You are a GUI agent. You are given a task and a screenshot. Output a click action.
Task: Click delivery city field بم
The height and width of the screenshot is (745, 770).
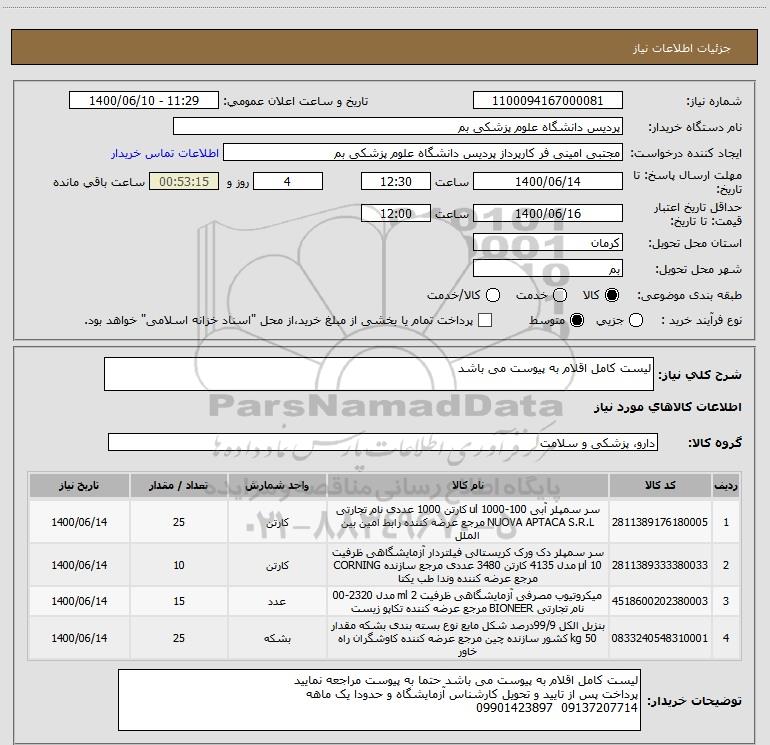[x=548, y=269]
